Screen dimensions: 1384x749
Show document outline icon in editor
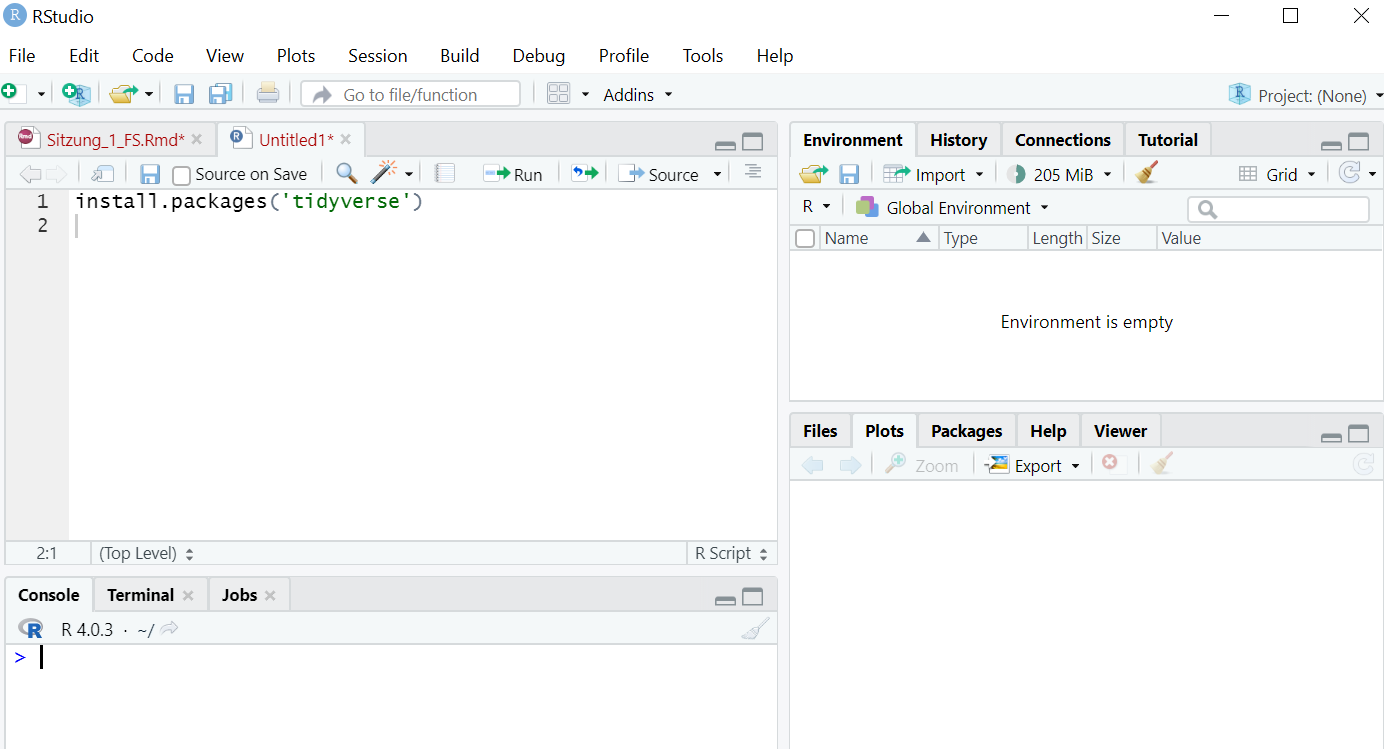point(753,173)
